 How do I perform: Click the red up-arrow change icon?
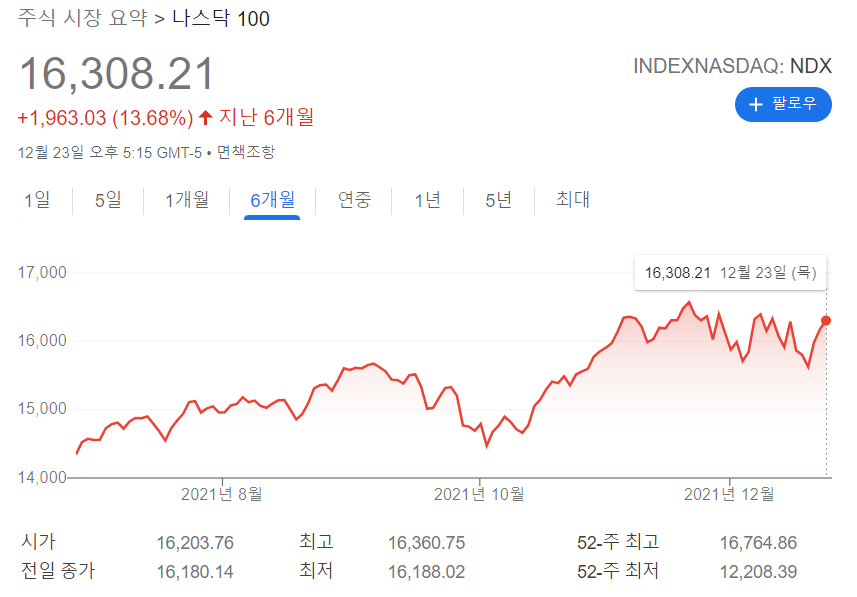(x=206, y=117)
